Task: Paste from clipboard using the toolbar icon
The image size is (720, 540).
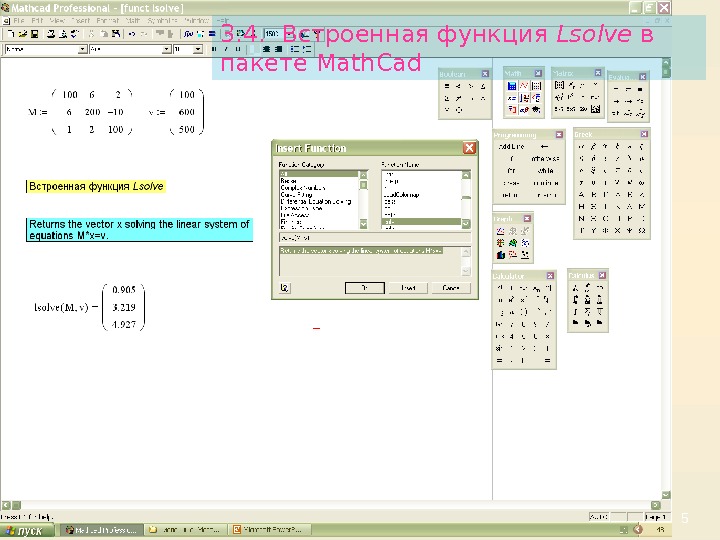Action: click(x=116, y=34)
